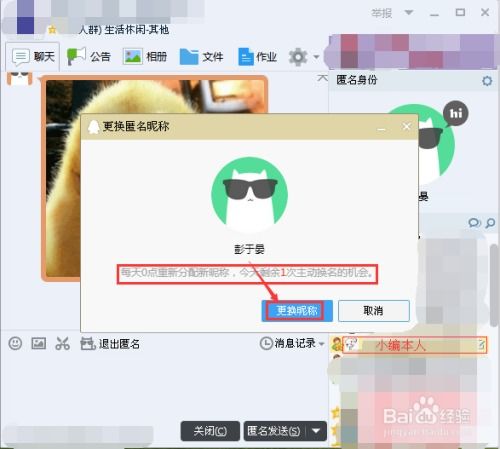Close the 更换匿名昵称 dialog
The width and height of the screenshot is (500, 449).
(406, 126)
